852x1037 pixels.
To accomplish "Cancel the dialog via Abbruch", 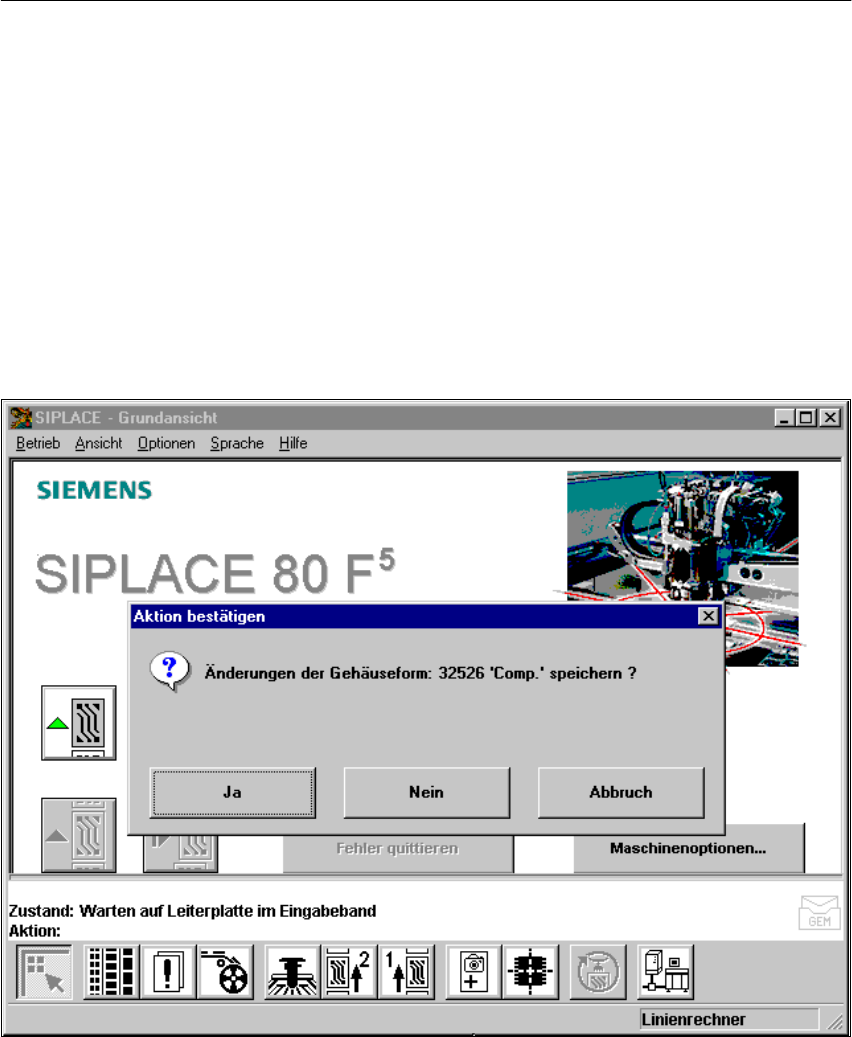I will click(x=620, y=792).
